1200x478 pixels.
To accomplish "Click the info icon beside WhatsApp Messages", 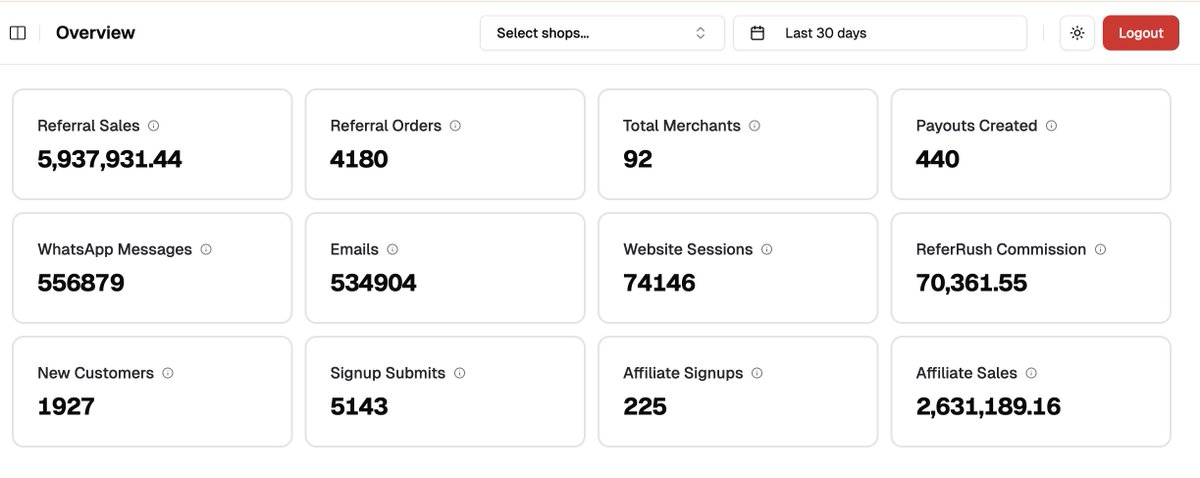I will click(206, 250).
